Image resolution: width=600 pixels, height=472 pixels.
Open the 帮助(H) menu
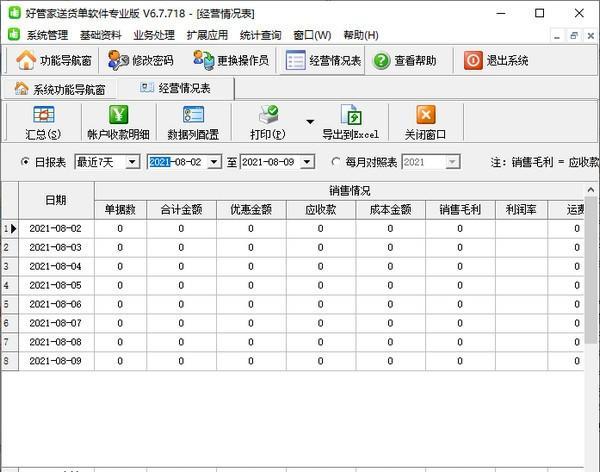[x=361, y=35]
